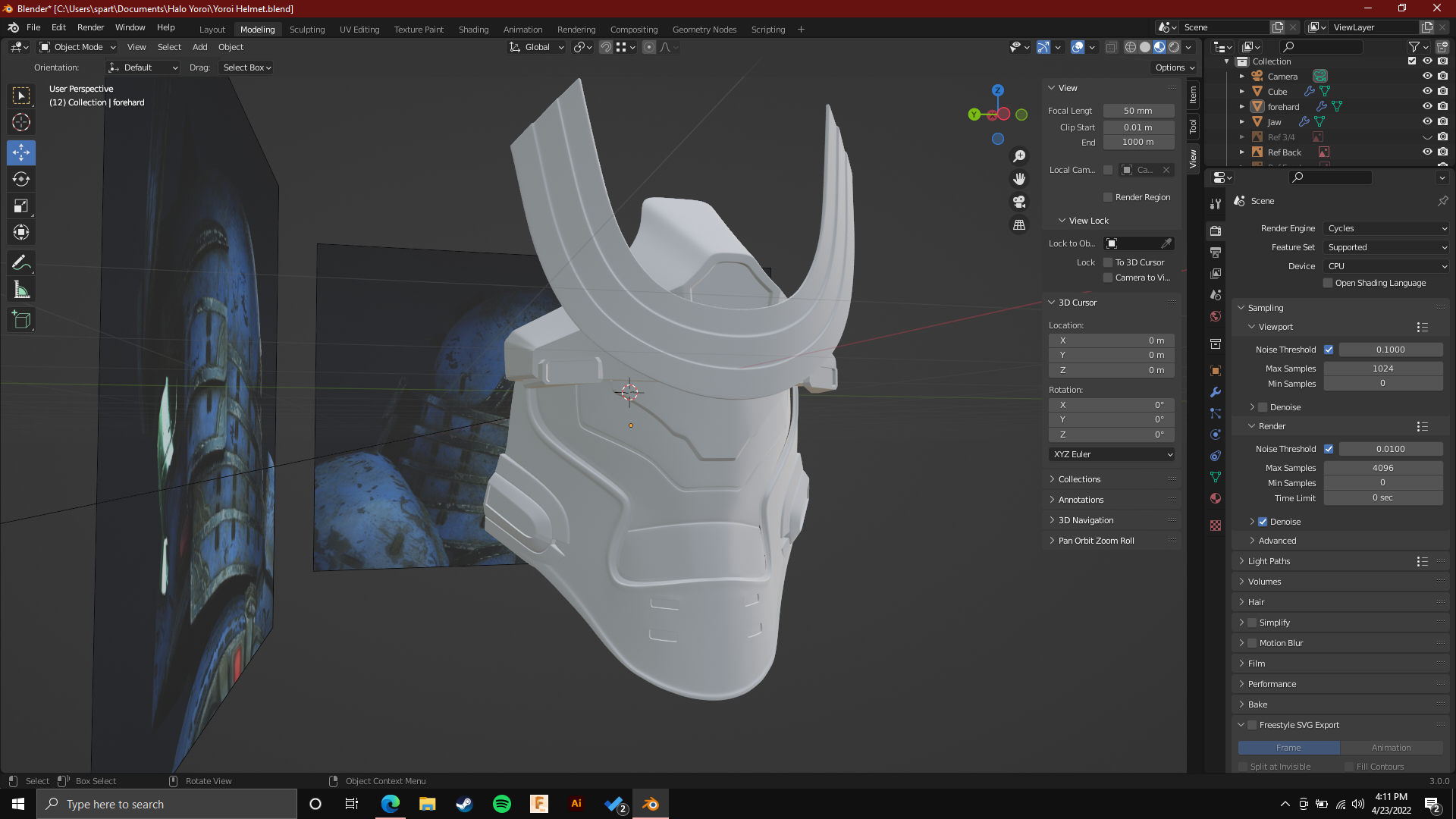The image size is (1456, 819).
Task: Open the XYZ Euler rotation dropdown
Action: 1112,454
